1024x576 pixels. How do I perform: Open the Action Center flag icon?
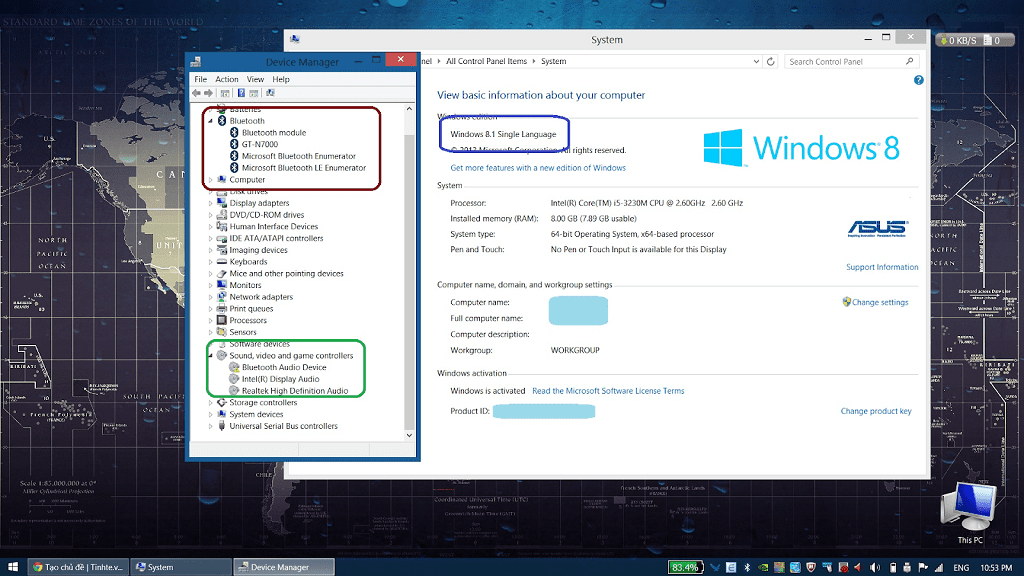[923, 568]
